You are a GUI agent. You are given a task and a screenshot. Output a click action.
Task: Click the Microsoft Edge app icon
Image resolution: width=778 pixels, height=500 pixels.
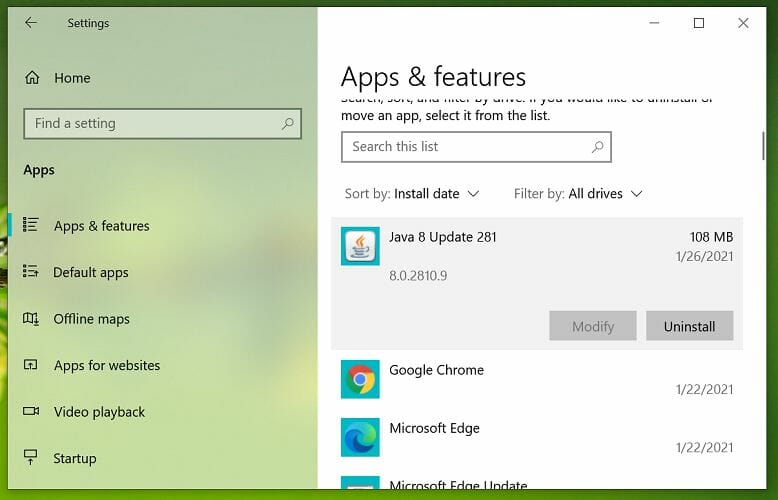[x=360, y=437]
